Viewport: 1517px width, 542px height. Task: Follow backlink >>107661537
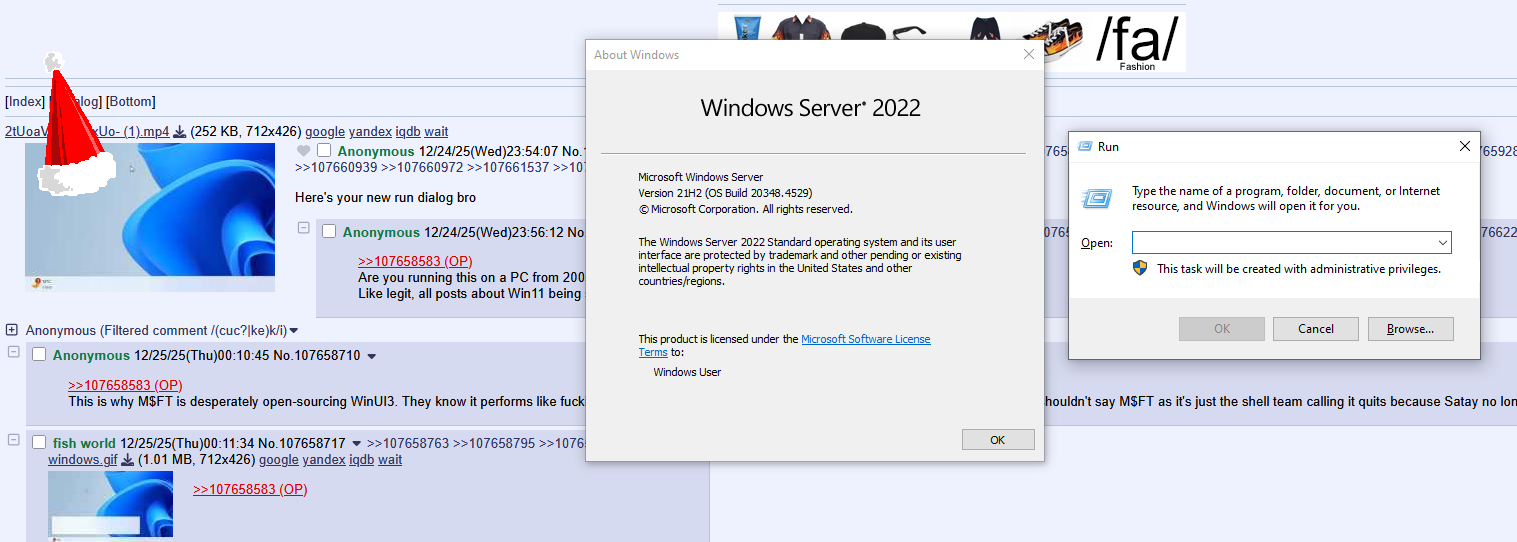pos(509,167)
